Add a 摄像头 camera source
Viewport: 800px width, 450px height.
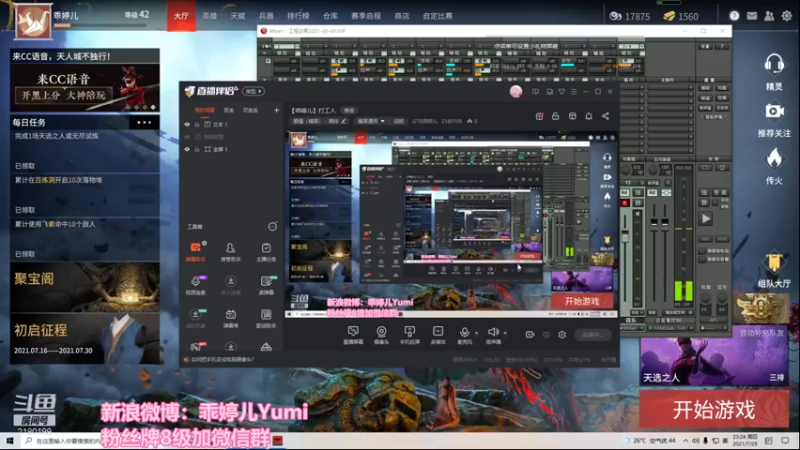[x=381, y=335]
